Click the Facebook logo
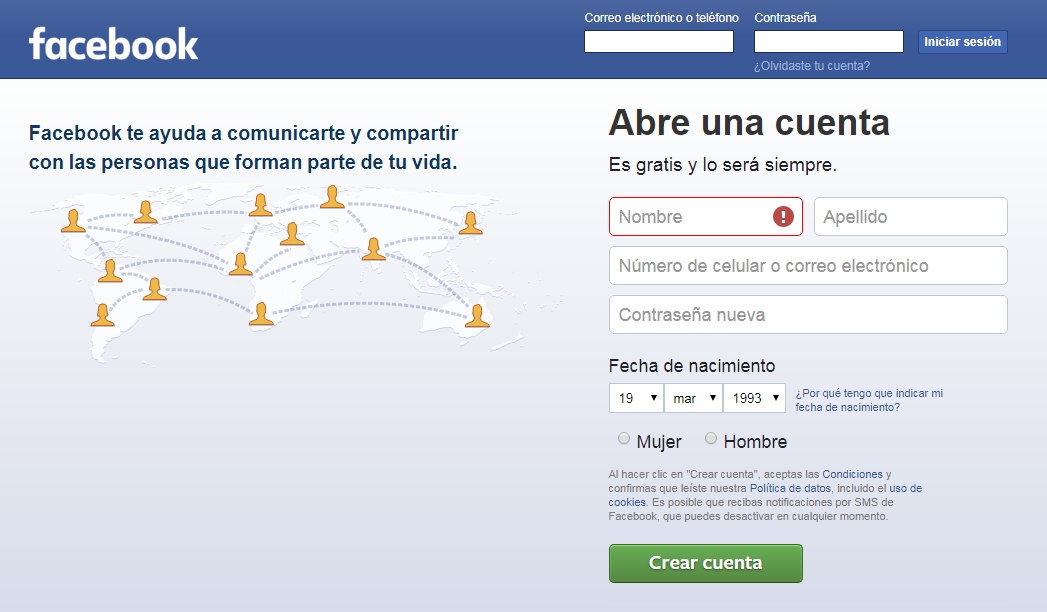This screenshot has width=1047, height=612. [x=114, y=44]
